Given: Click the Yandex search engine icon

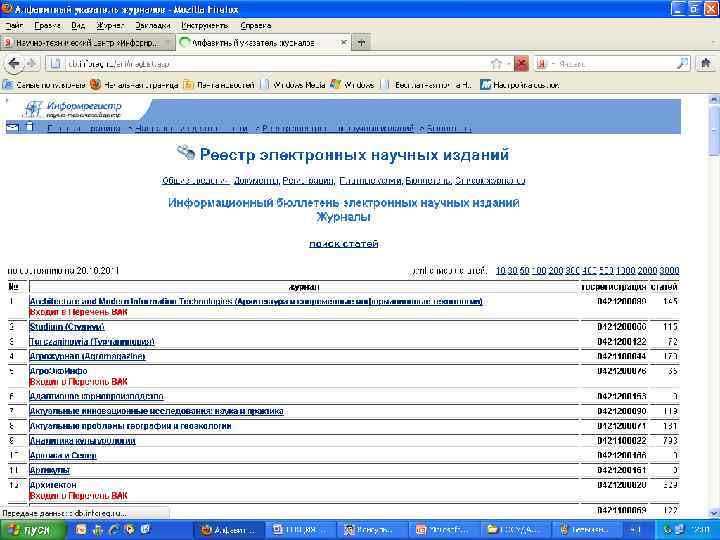Looking at the screenshot, I should 542,64.
